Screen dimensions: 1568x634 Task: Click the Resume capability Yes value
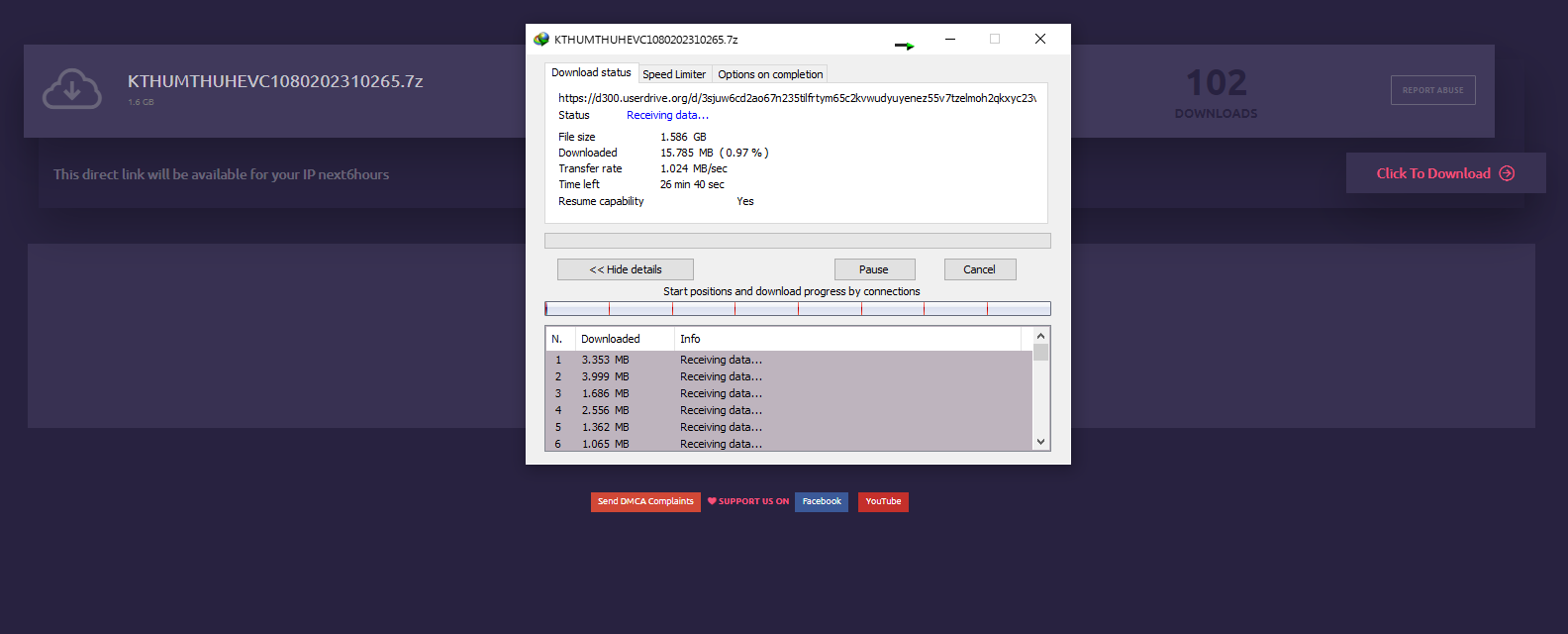point(745,201)
